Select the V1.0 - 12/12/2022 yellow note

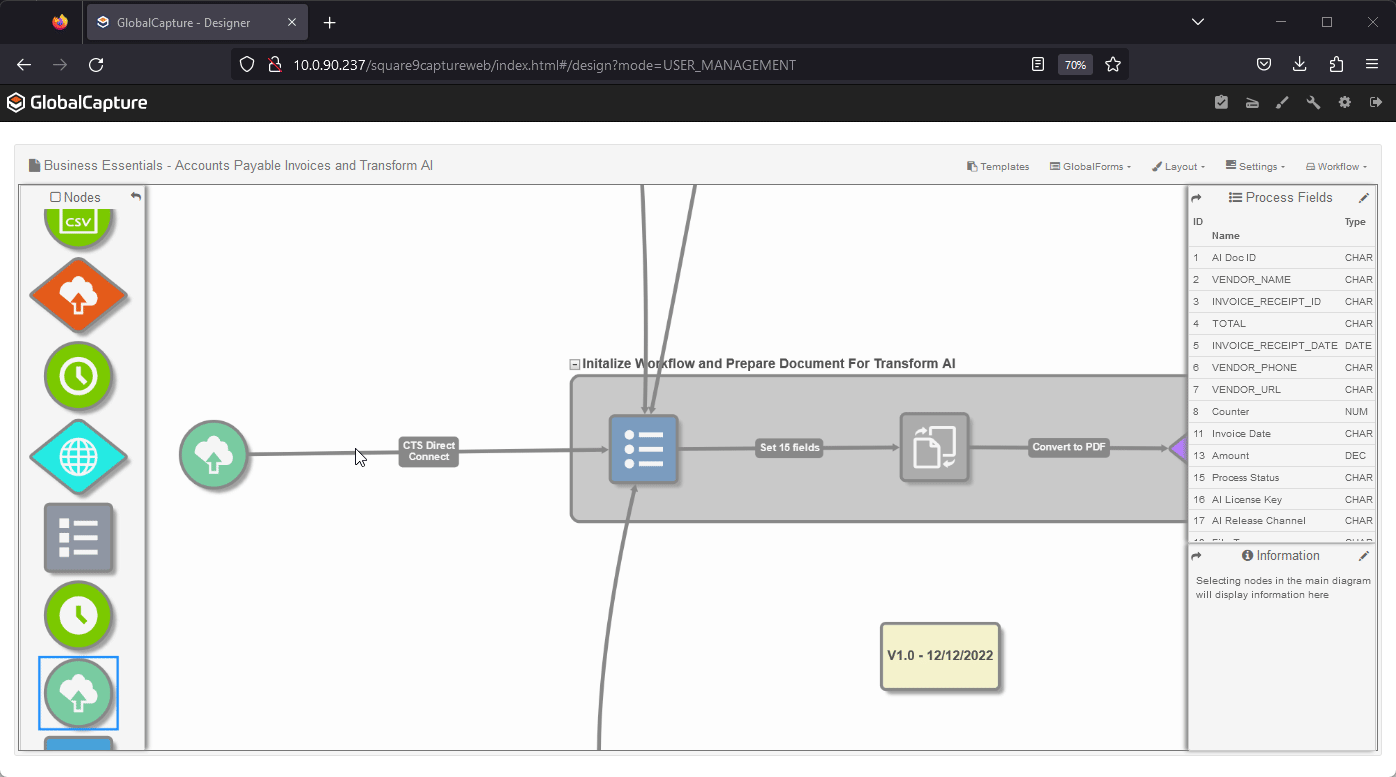(940, 656)
